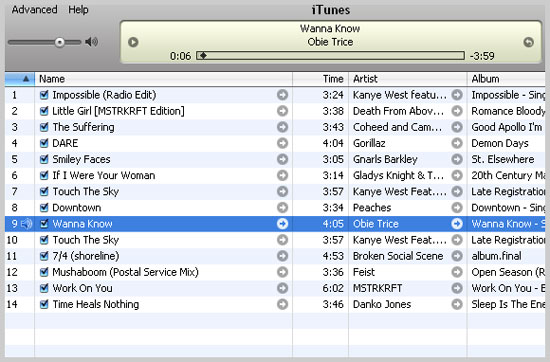
Task: Click the remaining time -3:59
Action: click(482, 56)
